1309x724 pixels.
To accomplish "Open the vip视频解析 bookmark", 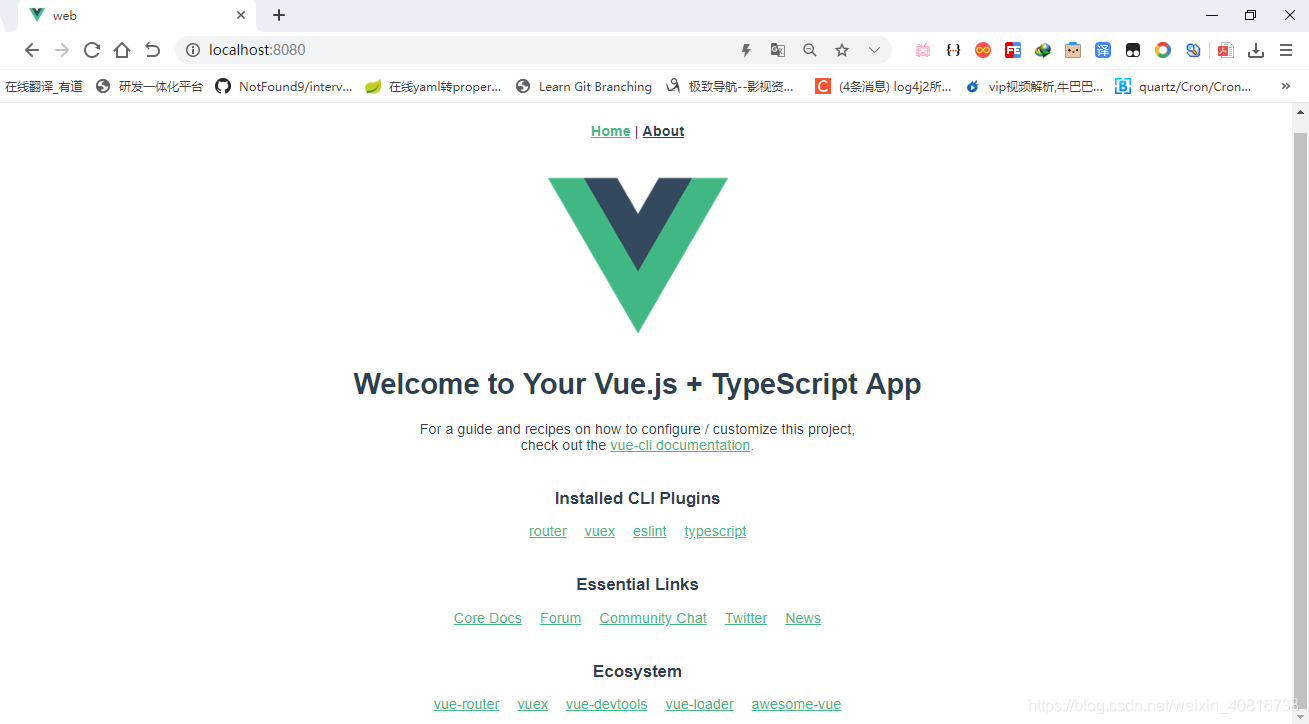I will tap(1034, 87).
